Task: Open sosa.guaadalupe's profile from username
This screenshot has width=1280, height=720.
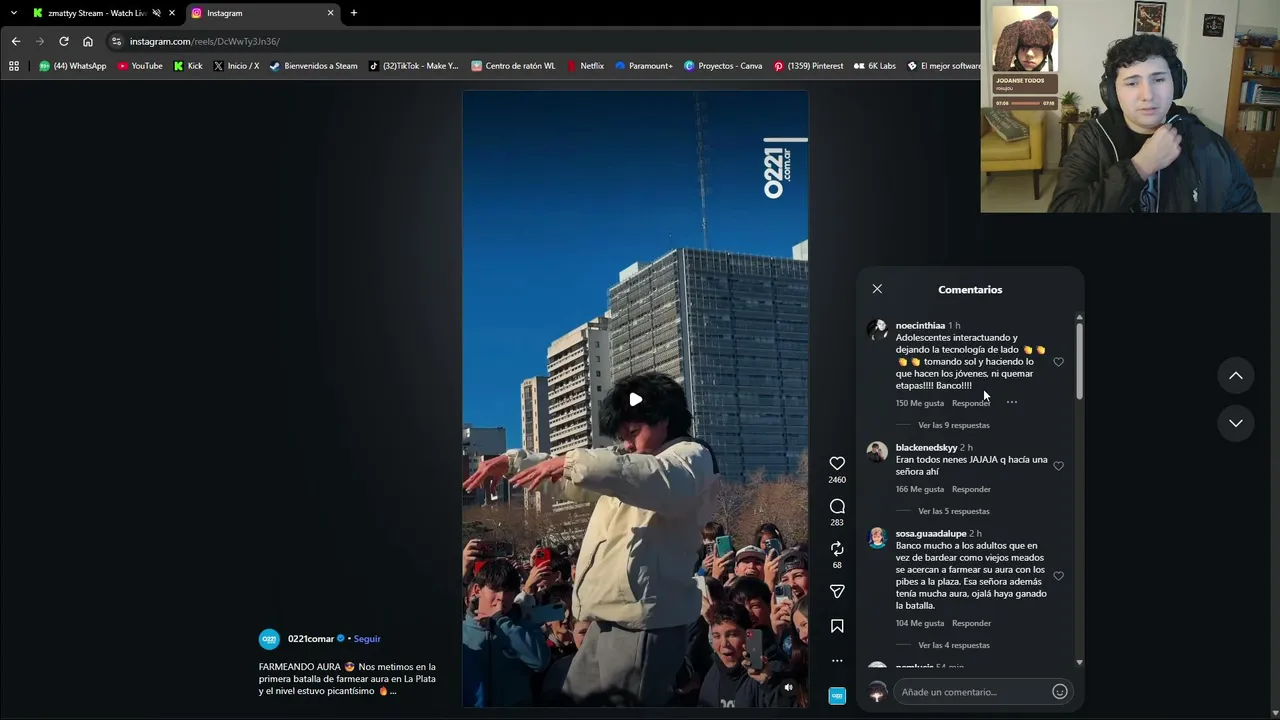Action: (x=931, y=534)
